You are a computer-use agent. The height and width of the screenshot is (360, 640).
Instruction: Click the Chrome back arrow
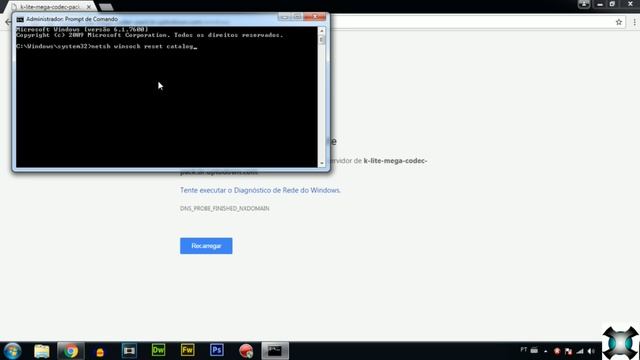pos(8,22)
